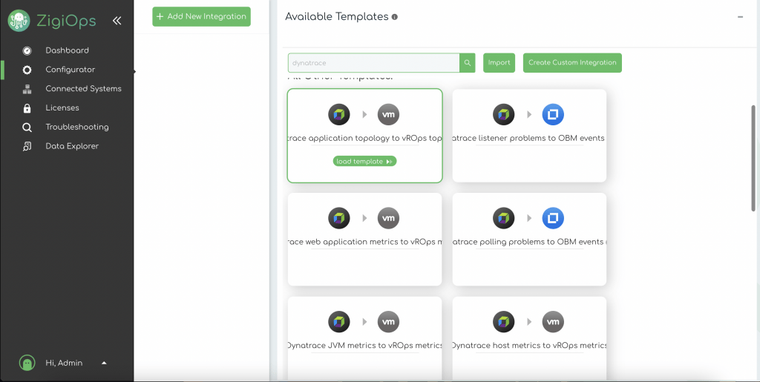This screenshot has width=760, height=382.
Task: Click the ZigiOps brand name text
Action: pyautogui.click(x=66, y=21)
